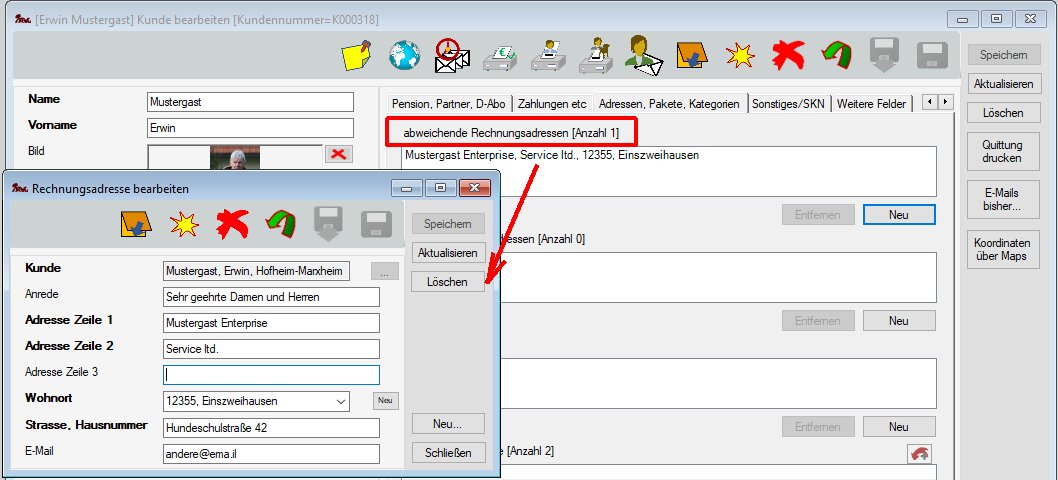This screenshot has width=1058, height=480.
Task: Open Kunde selection with the ellipsis button
Action: click(384, 271)
